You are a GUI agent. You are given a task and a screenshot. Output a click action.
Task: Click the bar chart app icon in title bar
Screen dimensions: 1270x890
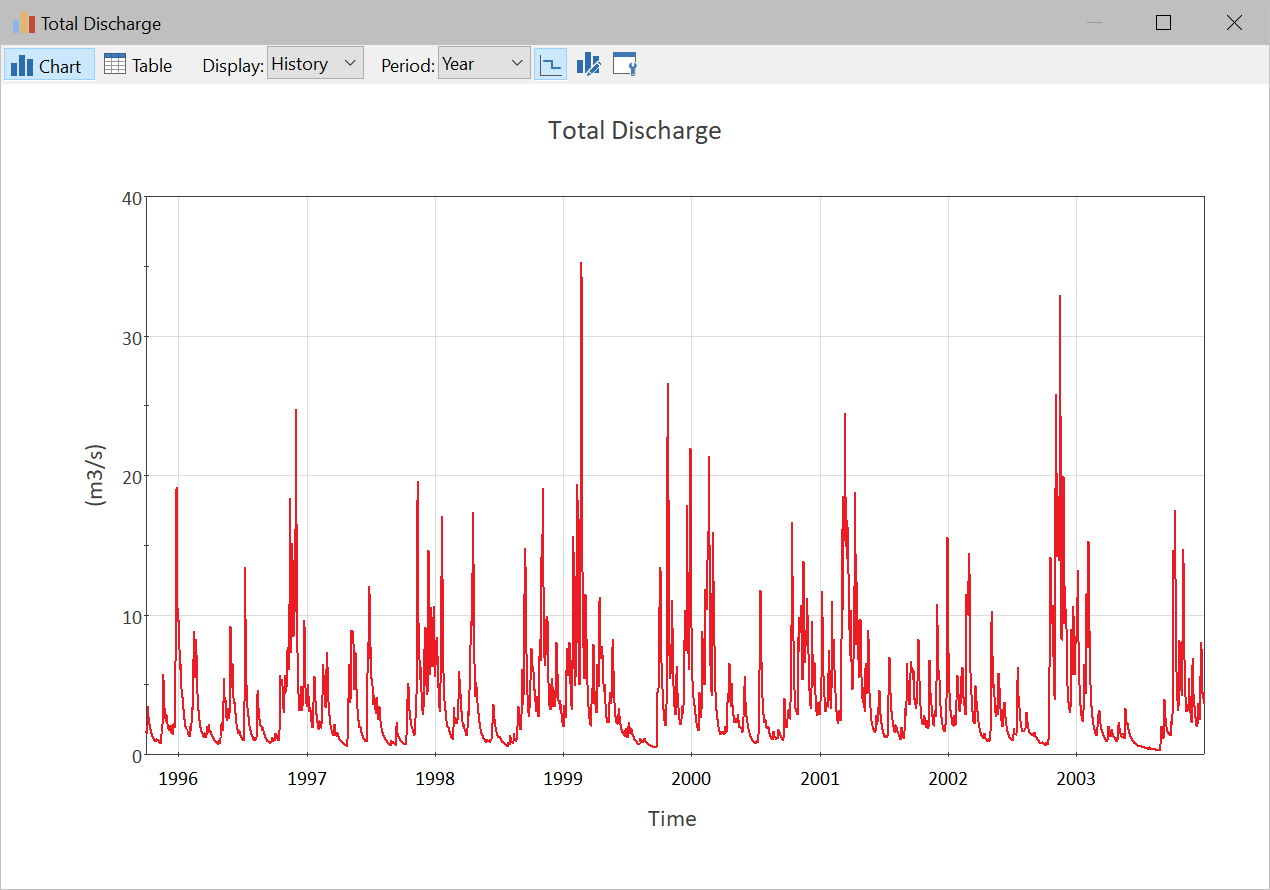(x=24, y=23)
